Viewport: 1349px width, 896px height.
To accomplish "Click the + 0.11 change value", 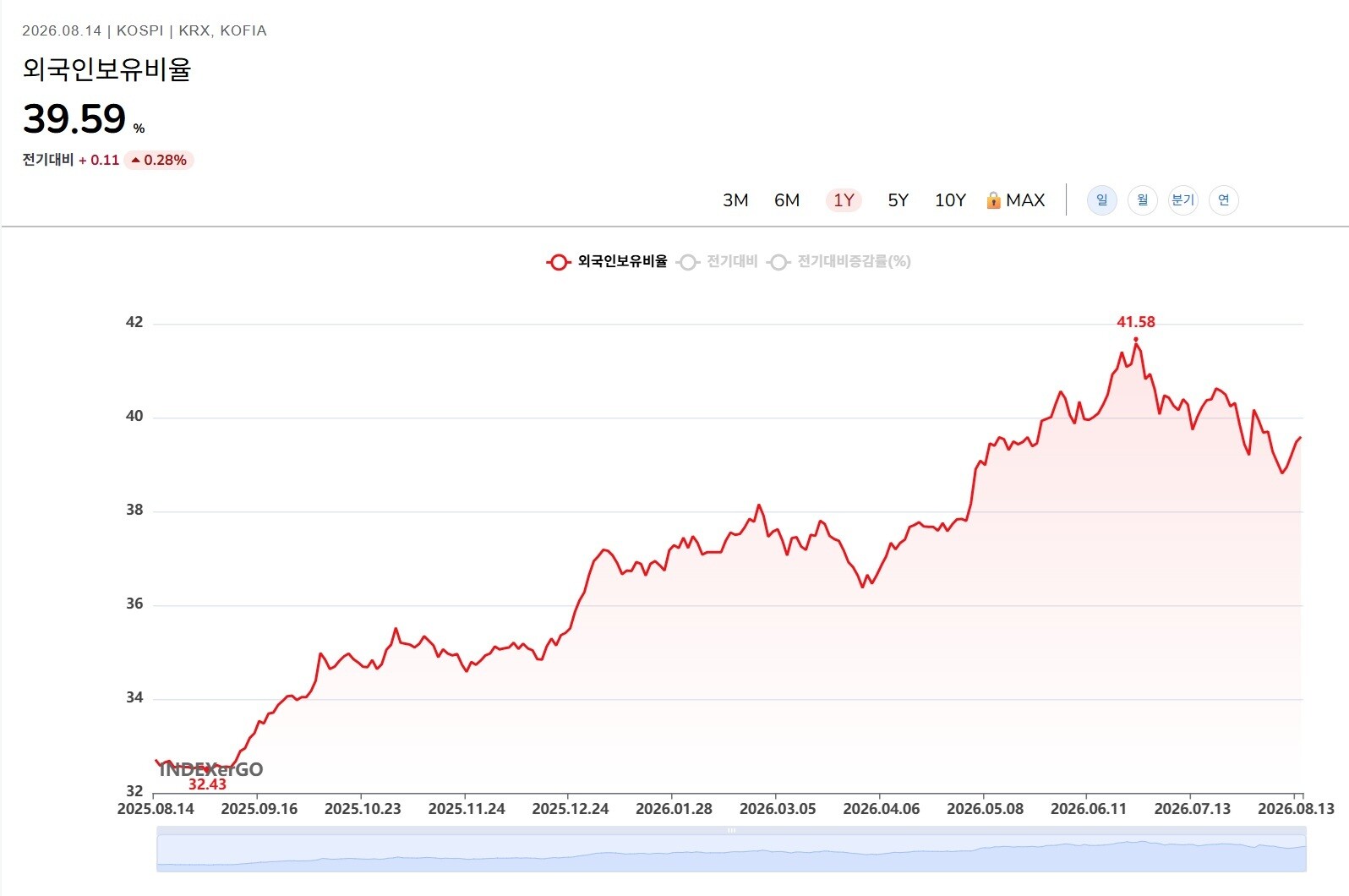I will click(99, 160).
